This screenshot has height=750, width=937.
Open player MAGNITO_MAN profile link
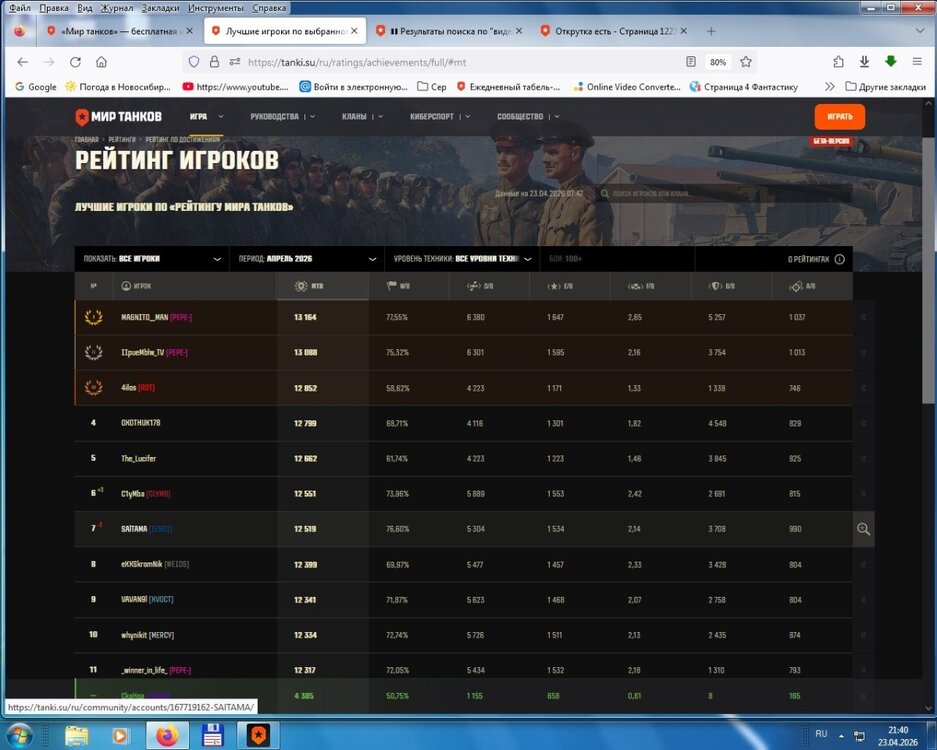point(144,317)
